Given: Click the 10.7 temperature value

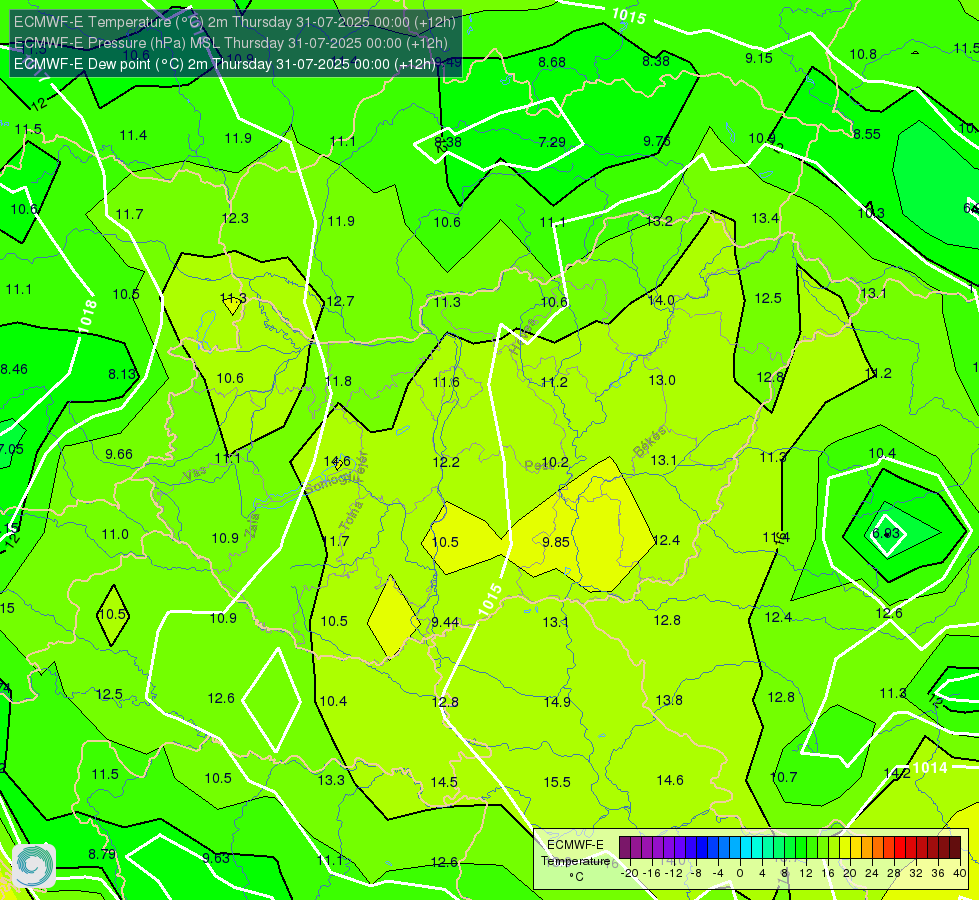Looking at the screenshot, I should [x=784, y=777].
